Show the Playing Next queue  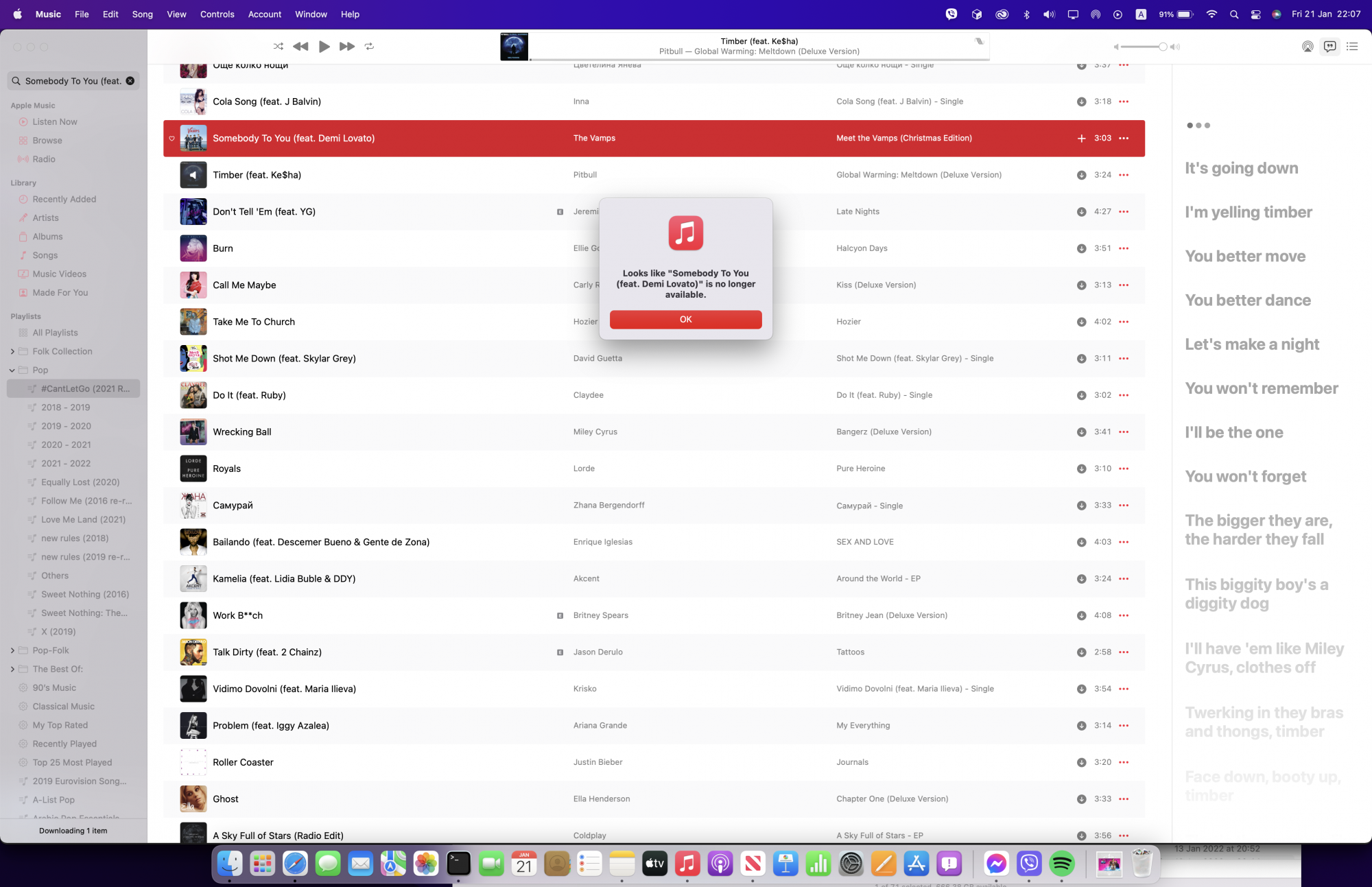1352,47
